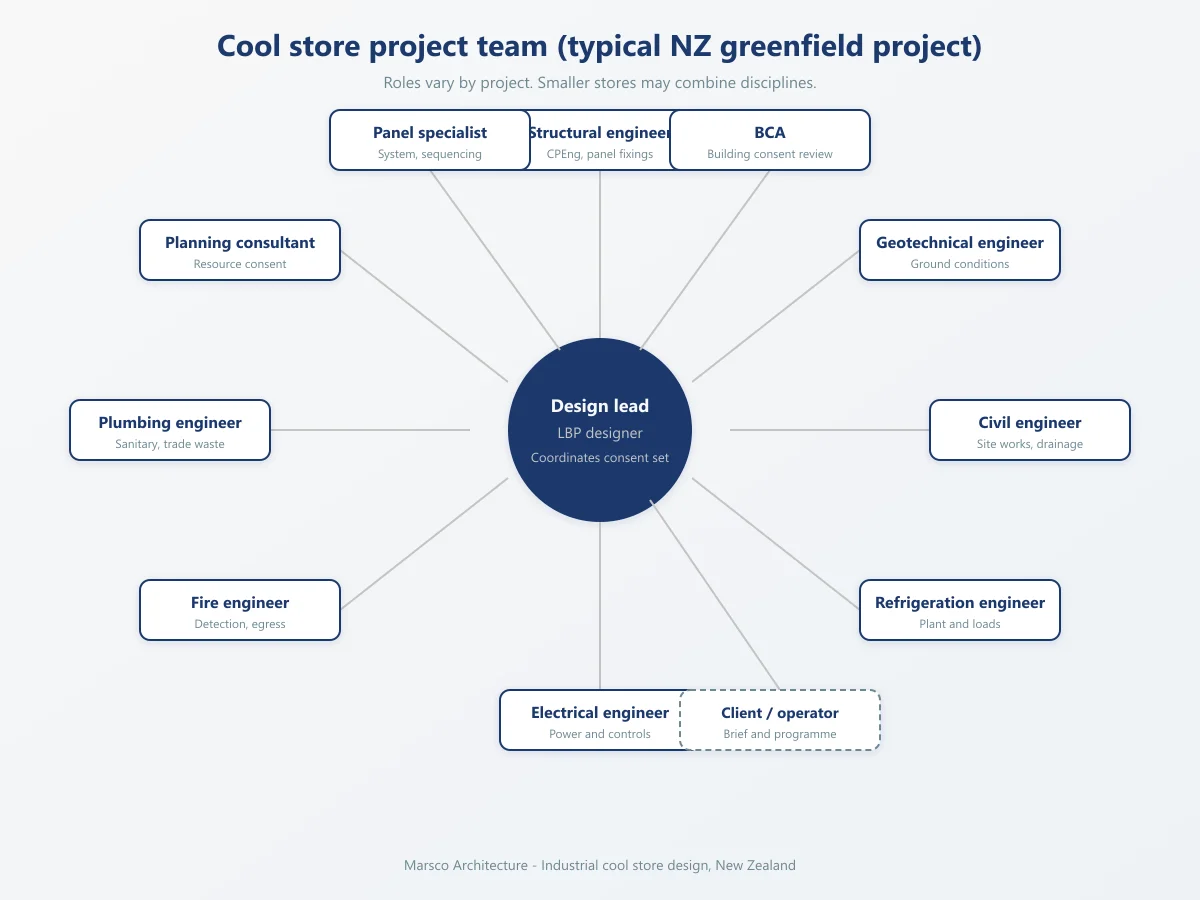The height and width of the screenshot is (900, 1200).
Task: Open the Fire engineer card
Action: click(240, 610)
